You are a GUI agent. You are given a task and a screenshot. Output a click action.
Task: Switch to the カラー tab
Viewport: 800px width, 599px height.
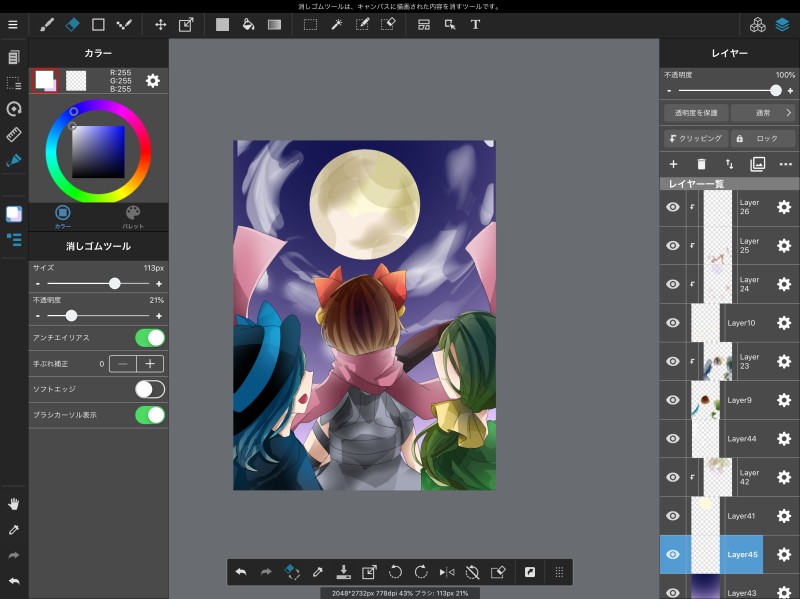pos(63,217)
